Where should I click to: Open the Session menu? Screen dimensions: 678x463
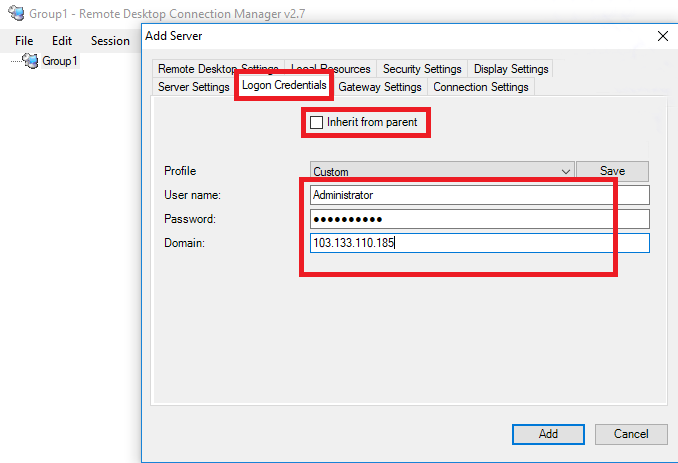pyautogui.click(x=110, y=41)
